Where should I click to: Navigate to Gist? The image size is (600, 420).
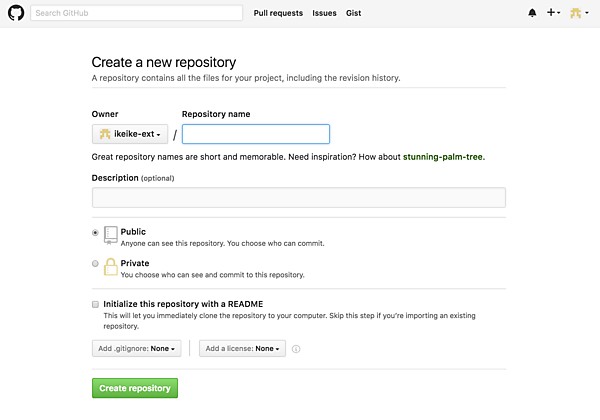point(353,13)
